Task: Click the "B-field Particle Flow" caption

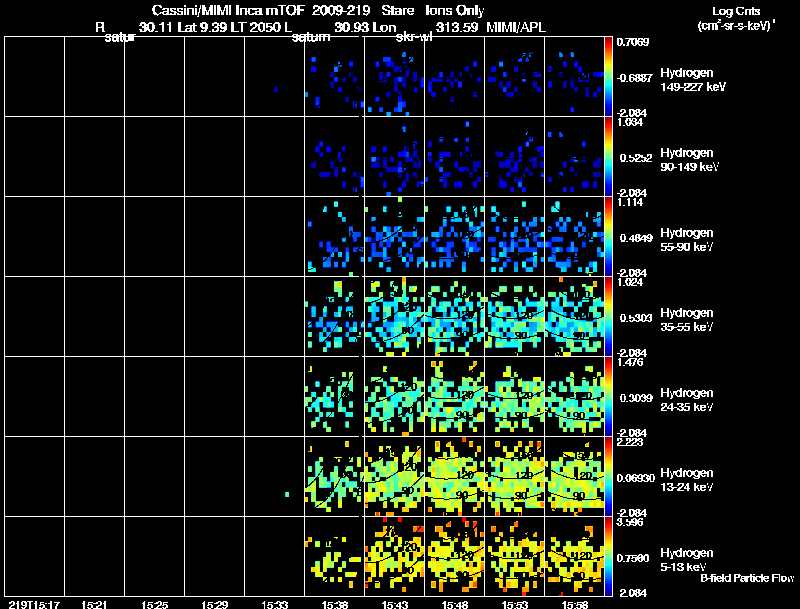Action: (x=747, y=578)
